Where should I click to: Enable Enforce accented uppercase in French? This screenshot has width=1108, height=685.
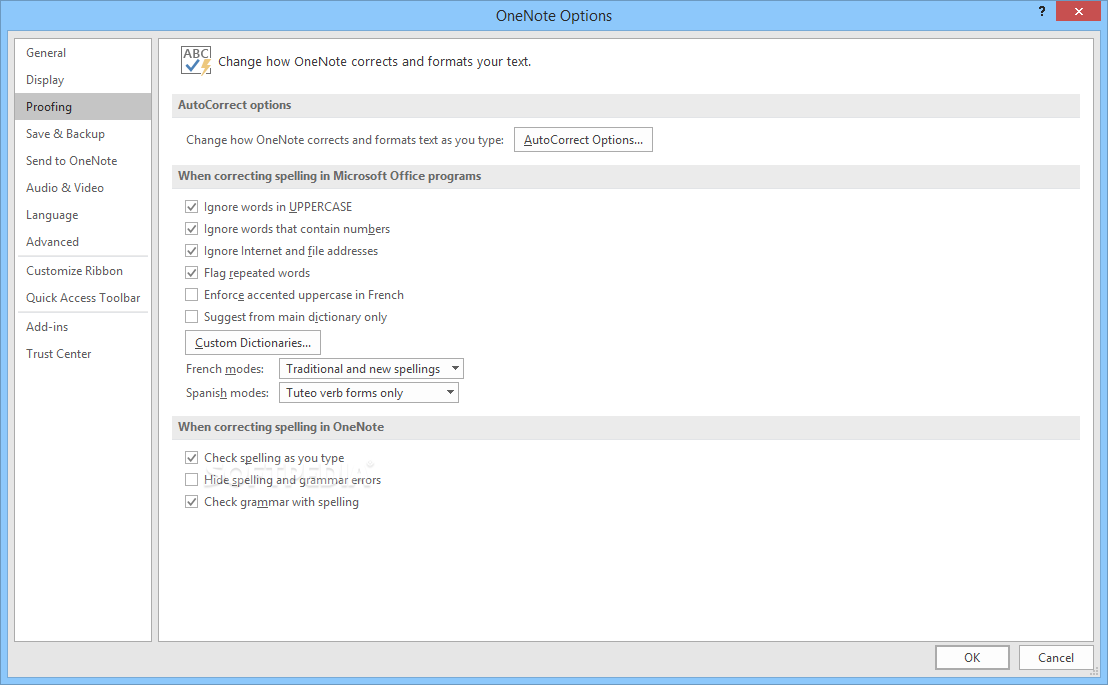pyautogui.click(x=192, y=295)
